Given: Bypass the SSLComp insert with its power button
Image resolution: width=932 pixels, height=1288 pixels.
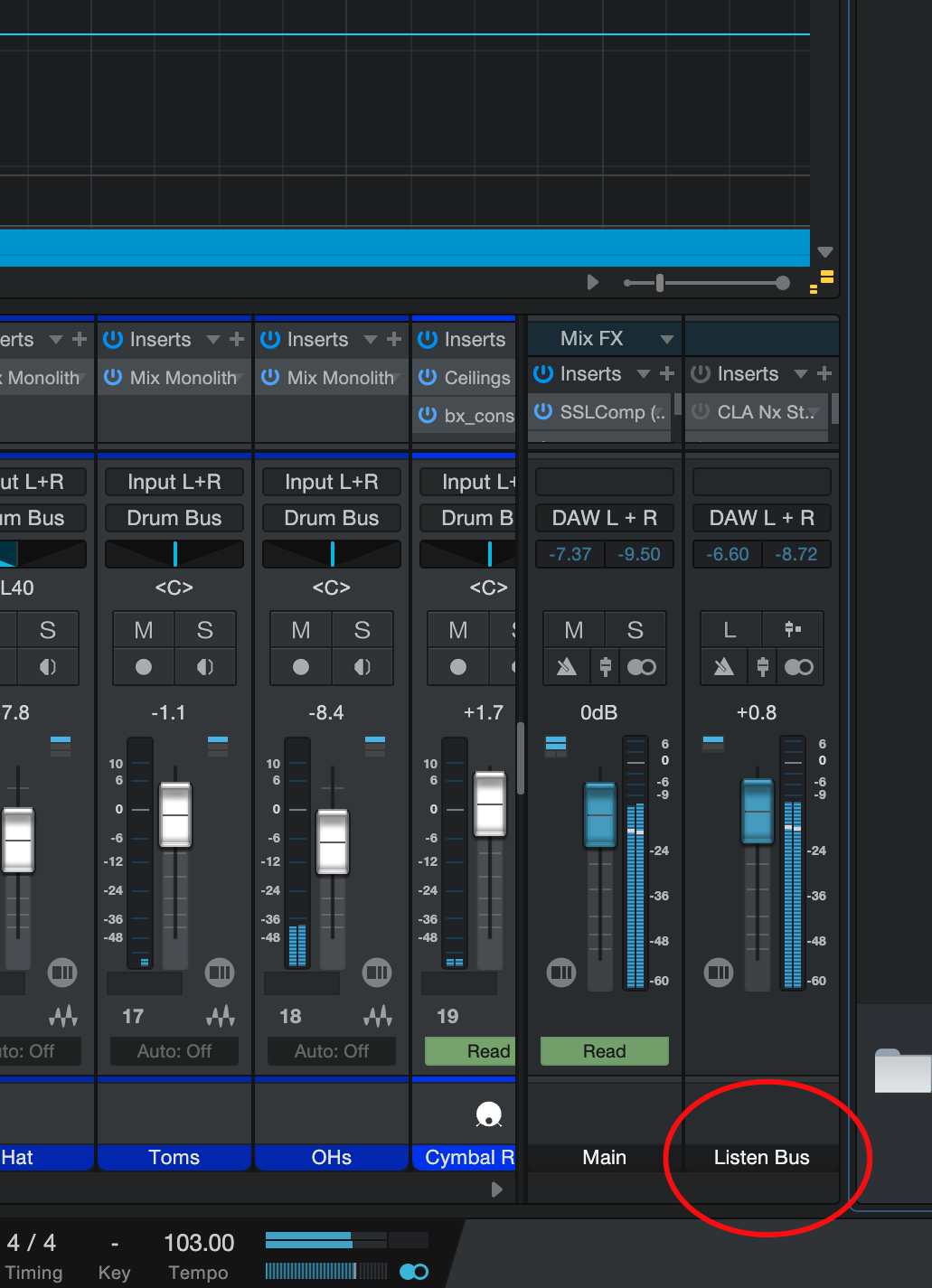Looking at the screenshot, I should 542,412.
